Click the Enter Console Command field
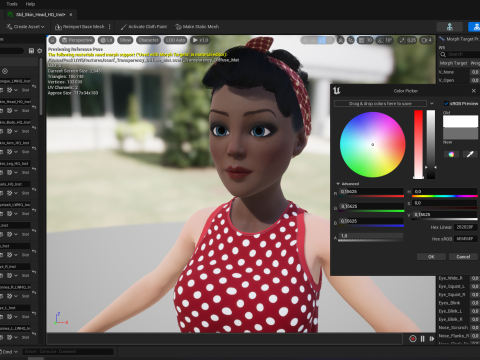 point(68,351)
